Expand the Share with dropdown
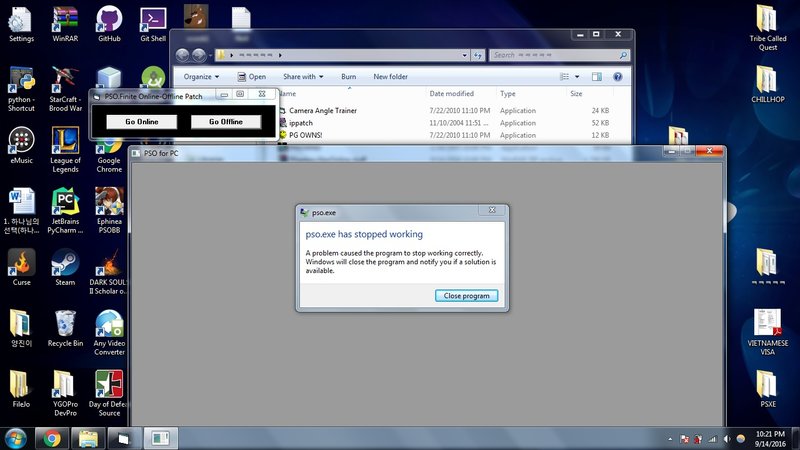 [x=303, y=77]
